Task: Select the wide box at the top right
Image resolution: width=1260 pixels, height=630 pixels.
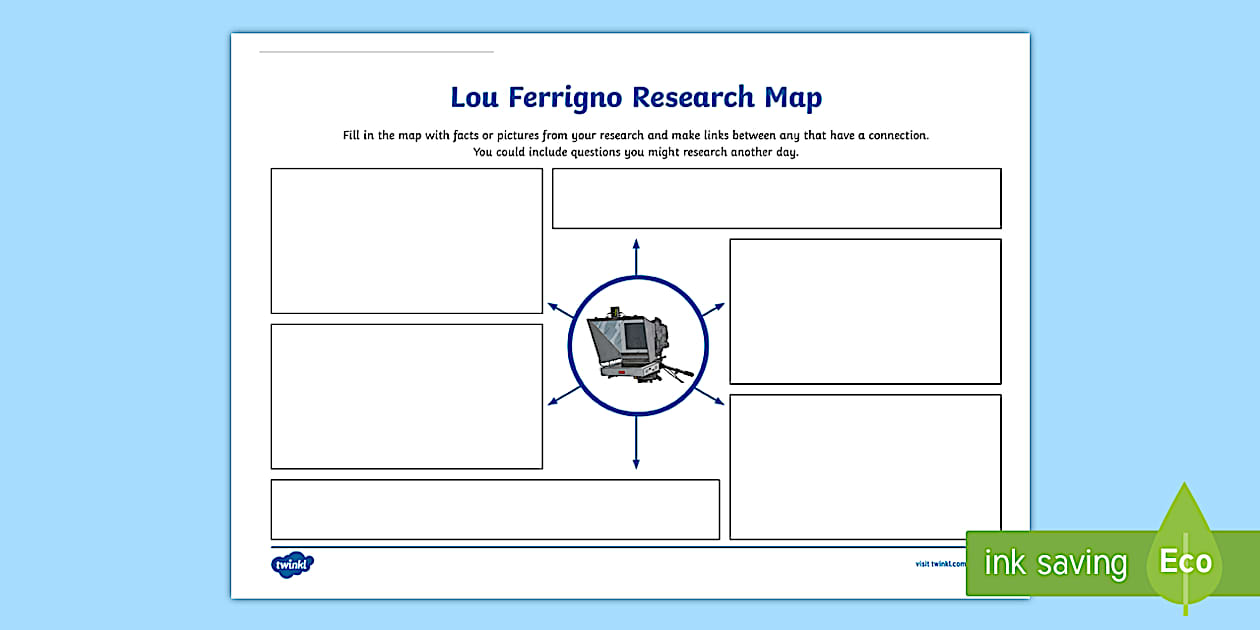Action: (777, 198)
